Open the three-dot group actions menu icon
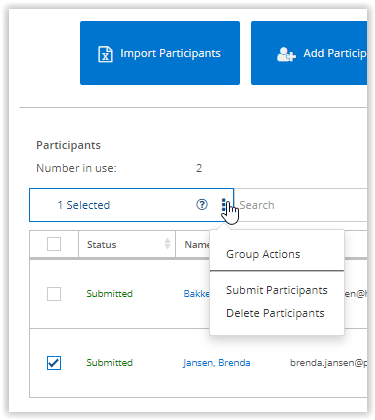This screenshot has height=420, width=375. pos(224,205)
